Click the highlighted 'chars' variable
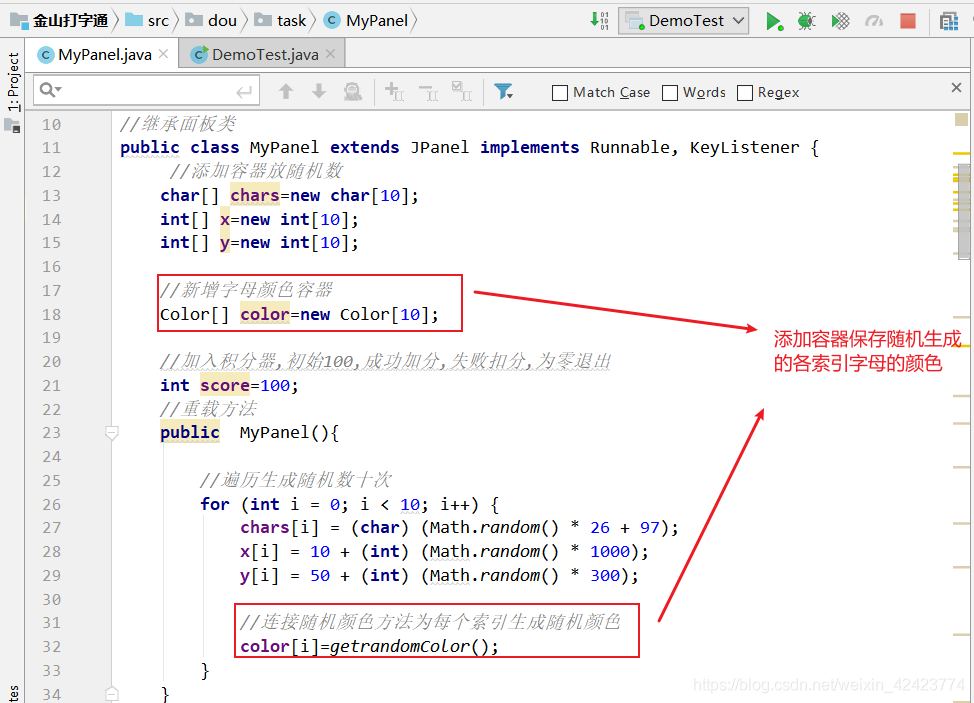 [255, 196]
